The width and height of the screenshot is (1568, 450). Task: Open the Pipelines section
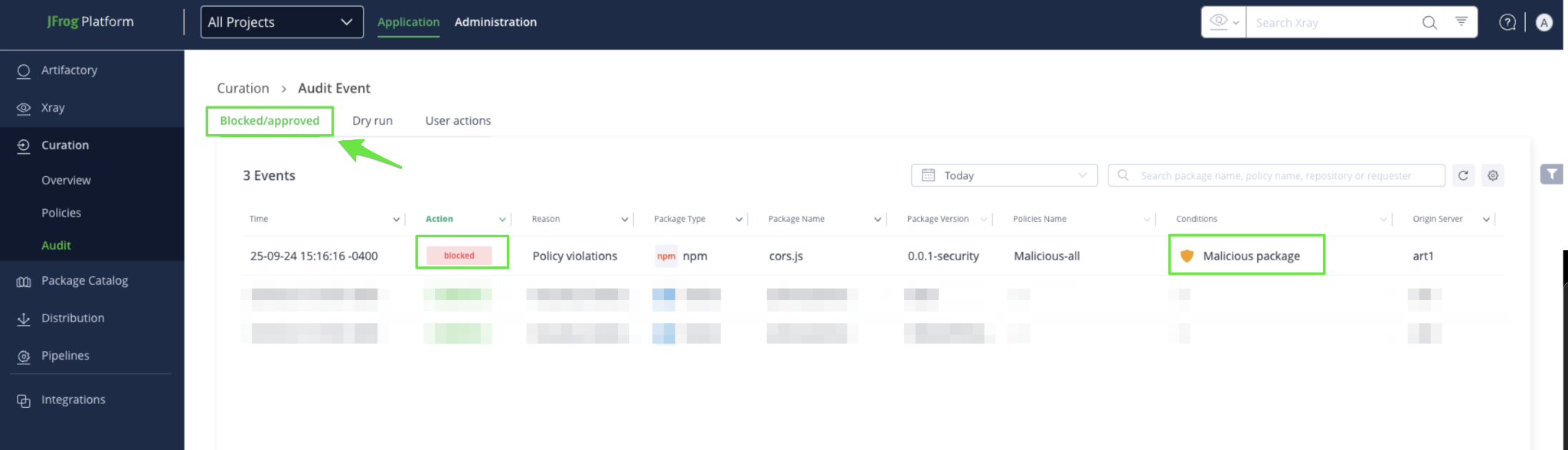65,356
